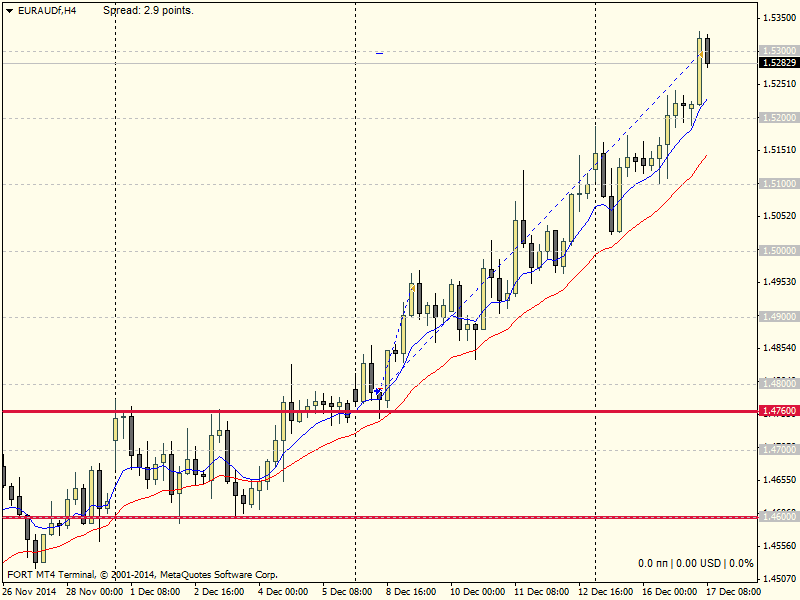Click the 1.45070 price scale label
This screenshot has width=800, height=600.
coord(779,579)
